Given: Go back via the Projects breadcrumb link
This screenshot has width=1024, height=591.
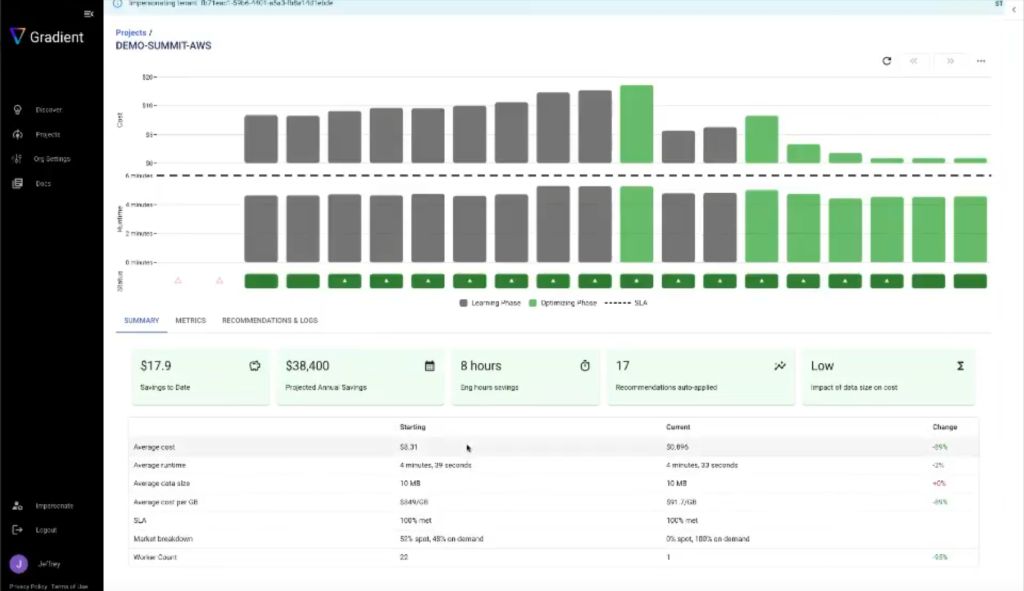Looking at the screenshot, I should [x=131, y=33].
